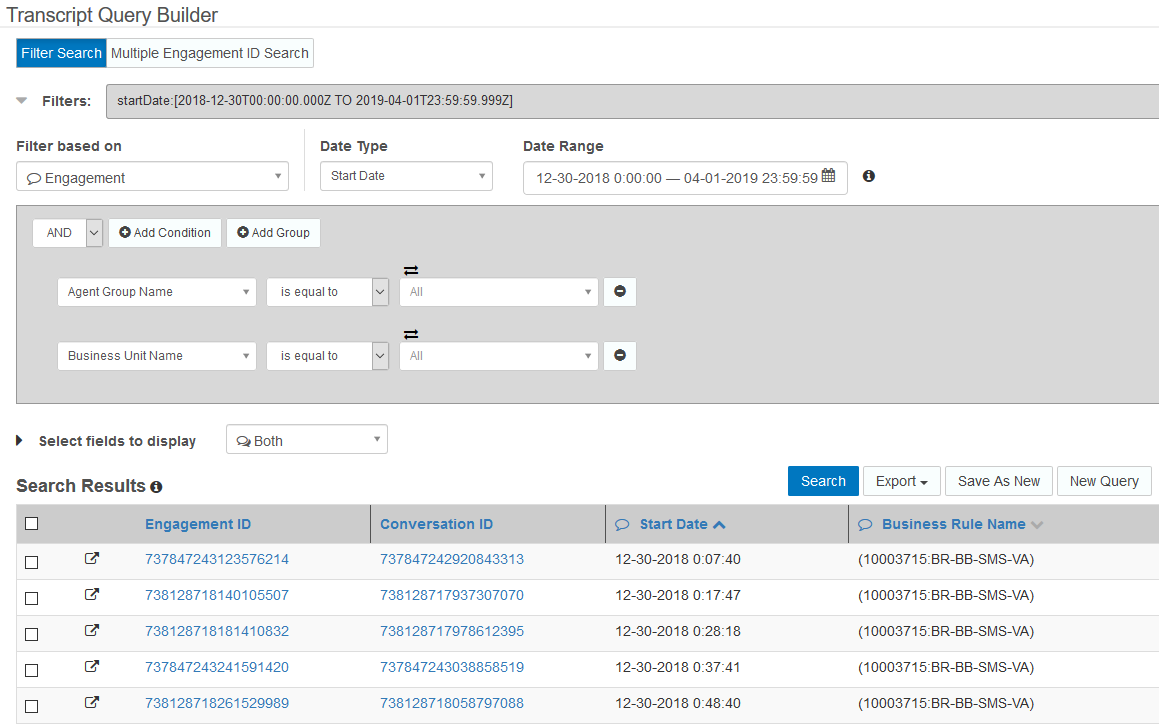Screen dimensions: 1159x724
Task: Click swap arrows above Agent Group value
Action: coord(410,270)
